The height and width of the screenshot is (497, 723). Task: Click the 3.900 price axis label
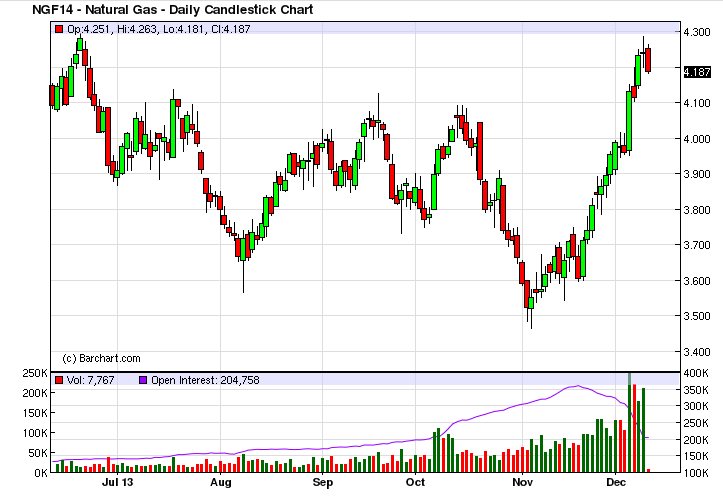pos(697,174)
